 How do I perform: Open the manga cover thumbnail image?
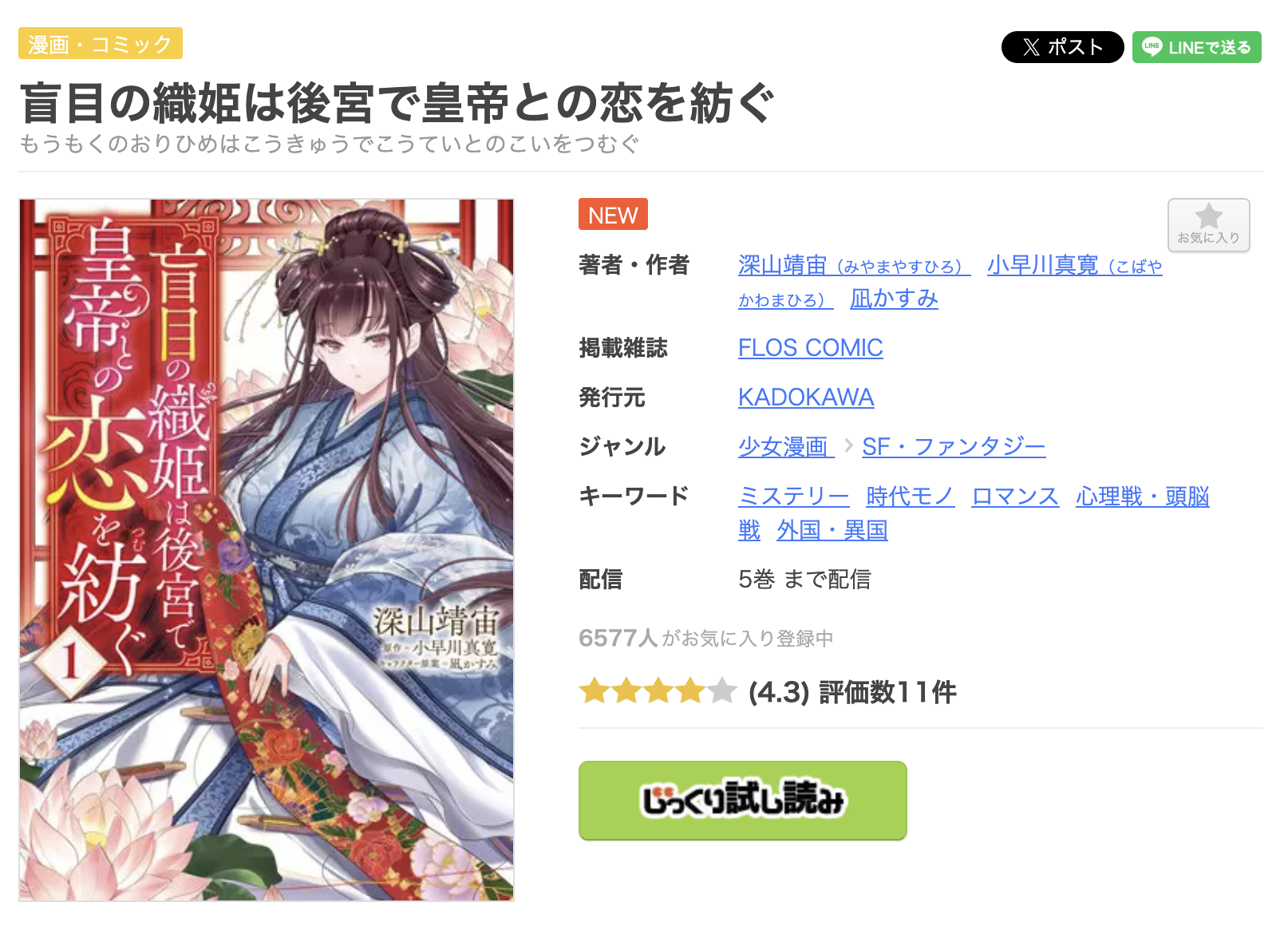click(267, 550)
